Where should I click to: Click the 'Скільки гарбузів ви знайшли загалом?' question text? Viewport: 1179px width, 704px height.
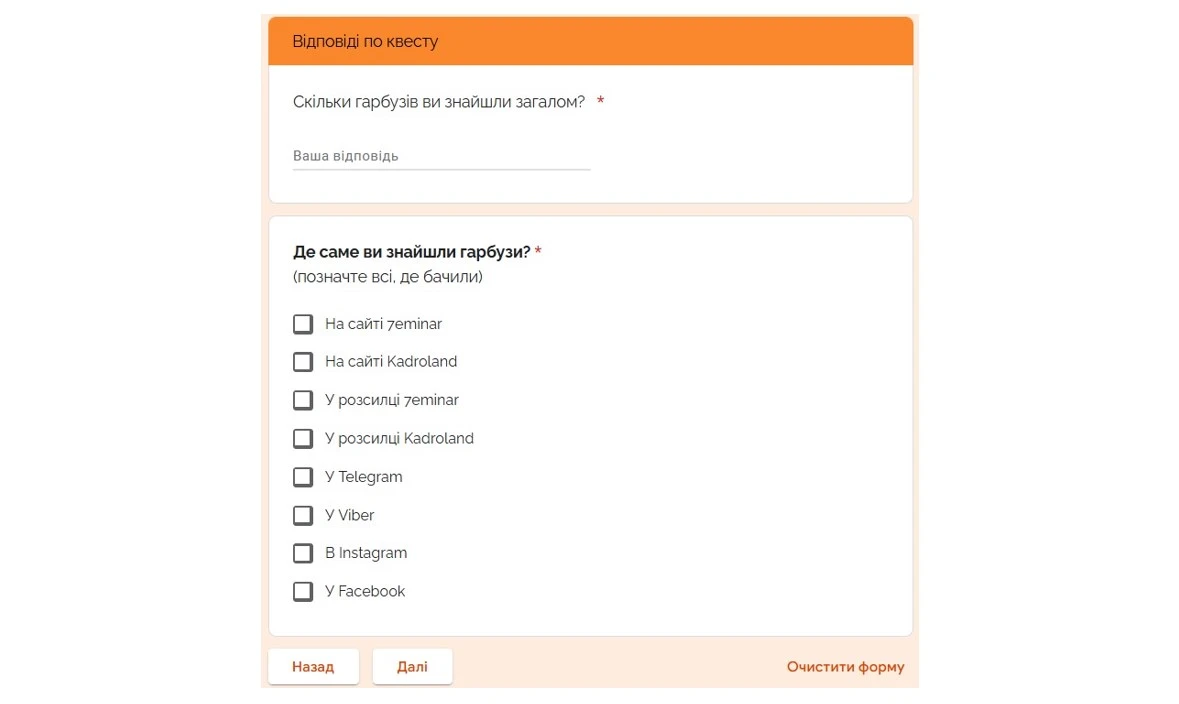pos(439,102)
